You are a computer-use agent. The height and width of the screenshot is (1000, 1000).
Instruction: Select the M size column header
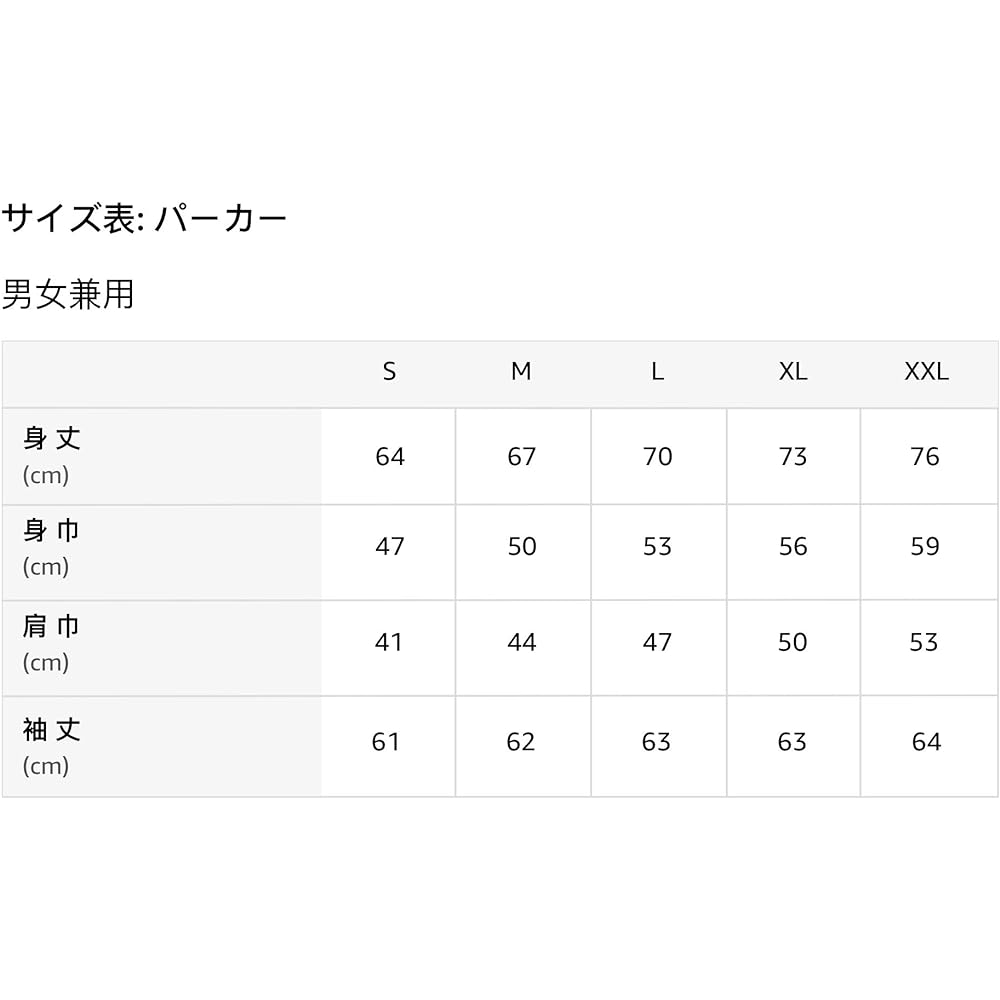[x=521, y=372]
